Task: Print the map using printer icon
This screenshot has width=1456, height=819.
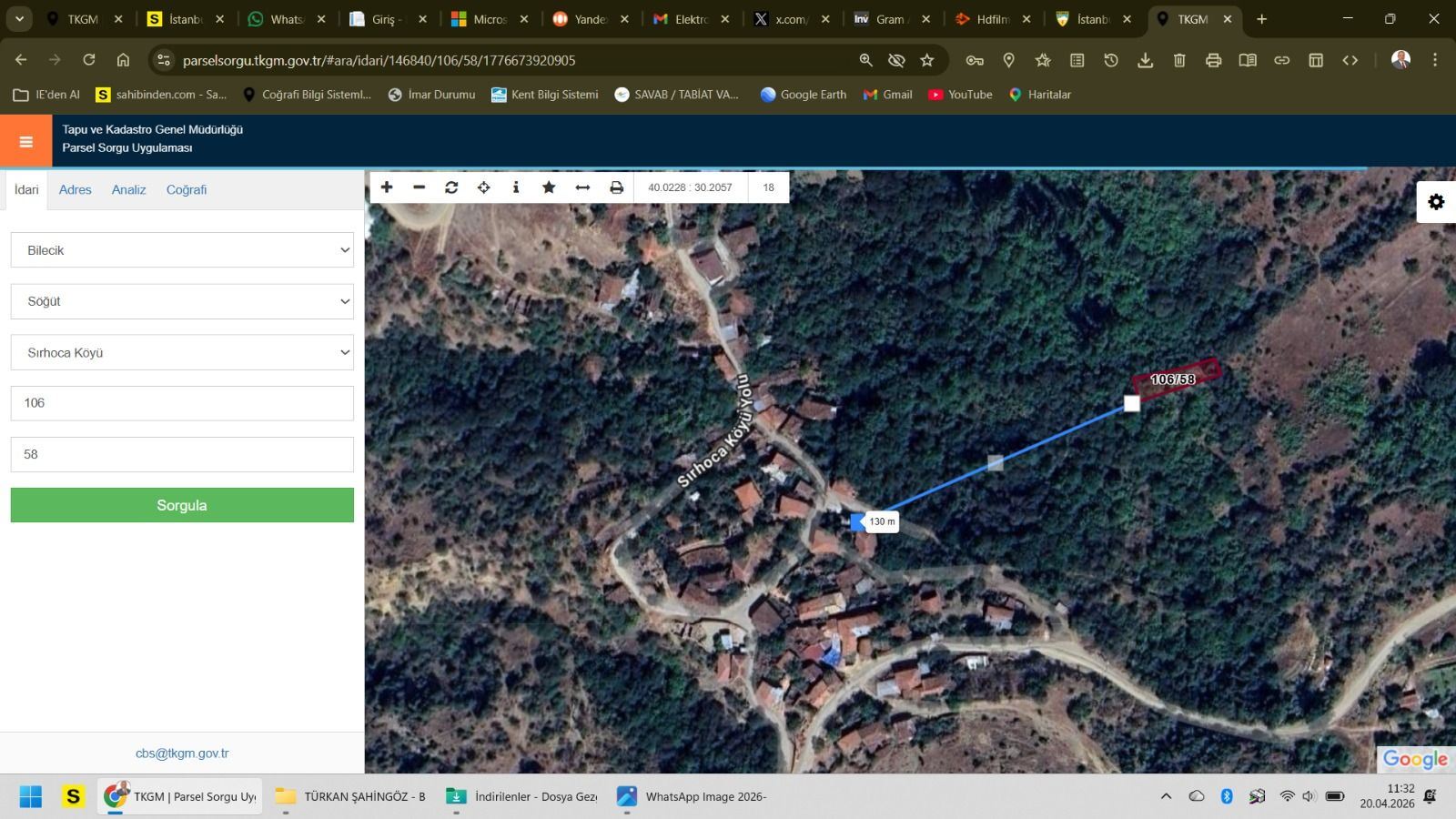Action: 616,187
